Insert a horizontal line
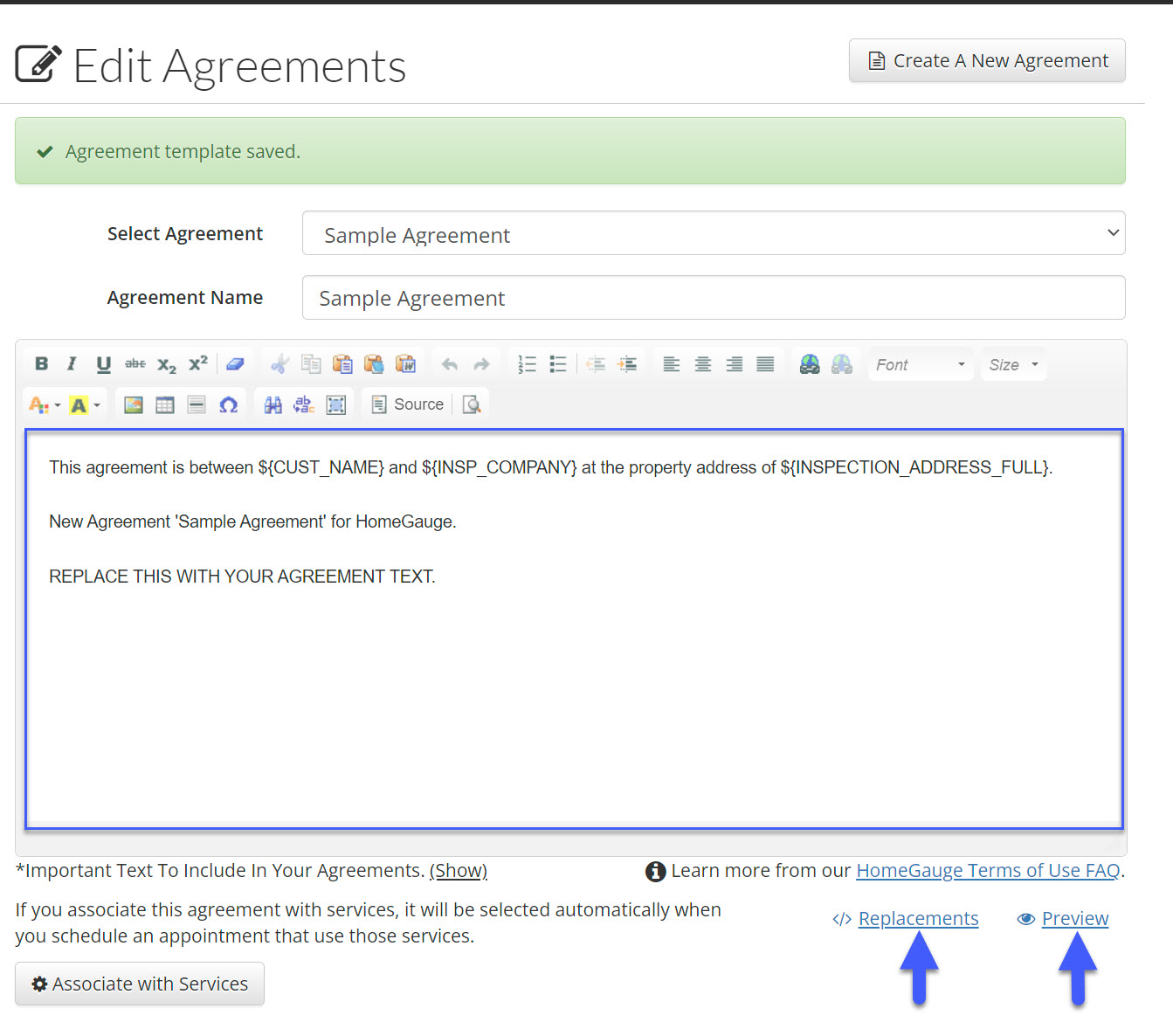The height and width of the screenshot is (1036, 1173). (x=197, y=404)
